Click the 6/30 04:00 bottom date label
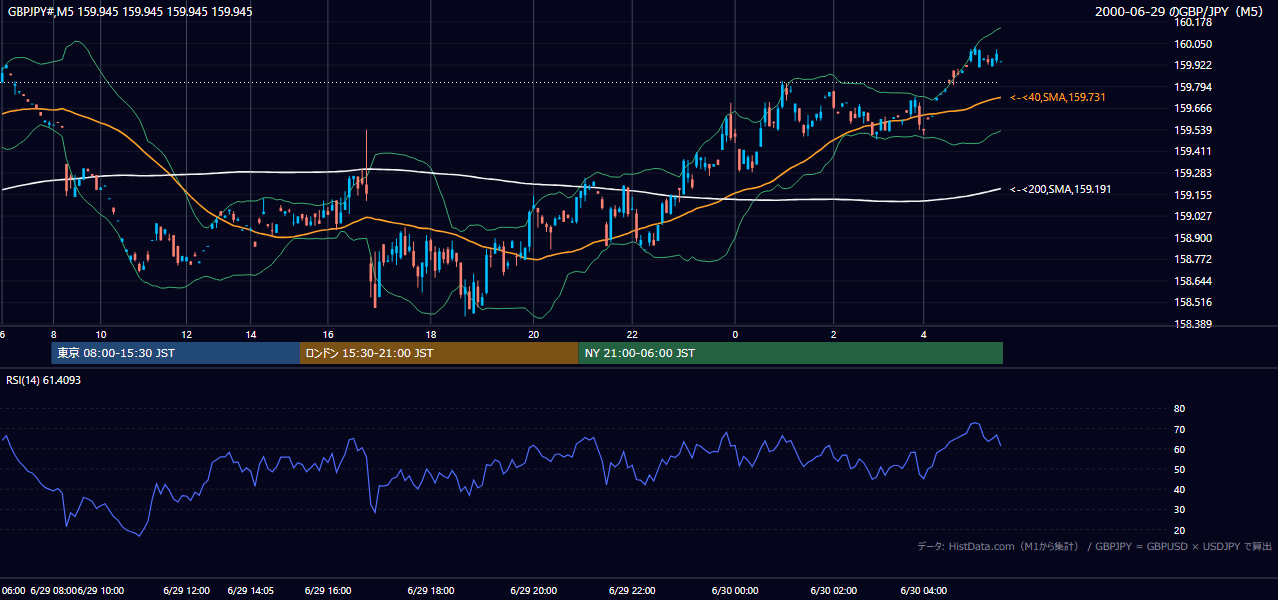This screenshot has height=600, width=1278. tap(924, 591)
